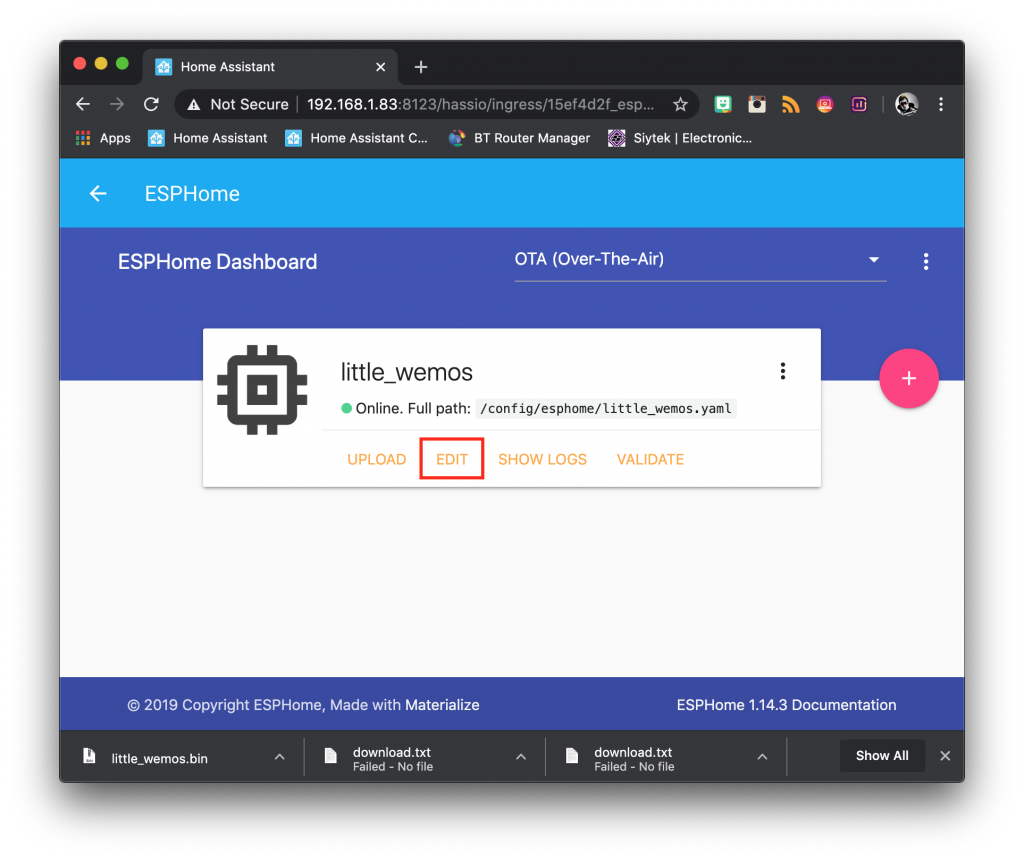Screen dimensions: 1024x861
Task: Open a new browser tab
Action: coord(421,67)
